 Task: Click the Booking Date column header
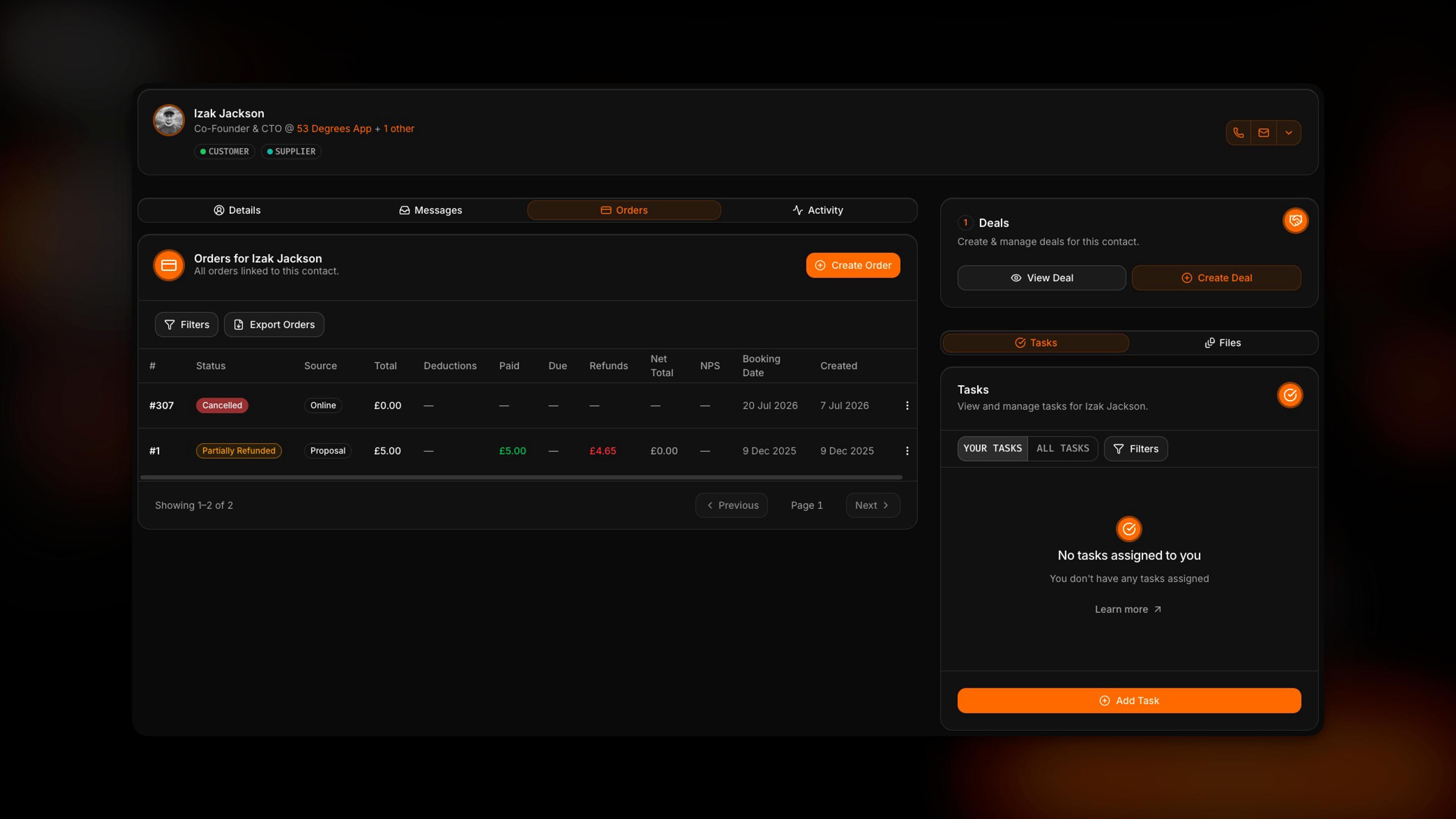pyautogui.click(x=761, y=366)
